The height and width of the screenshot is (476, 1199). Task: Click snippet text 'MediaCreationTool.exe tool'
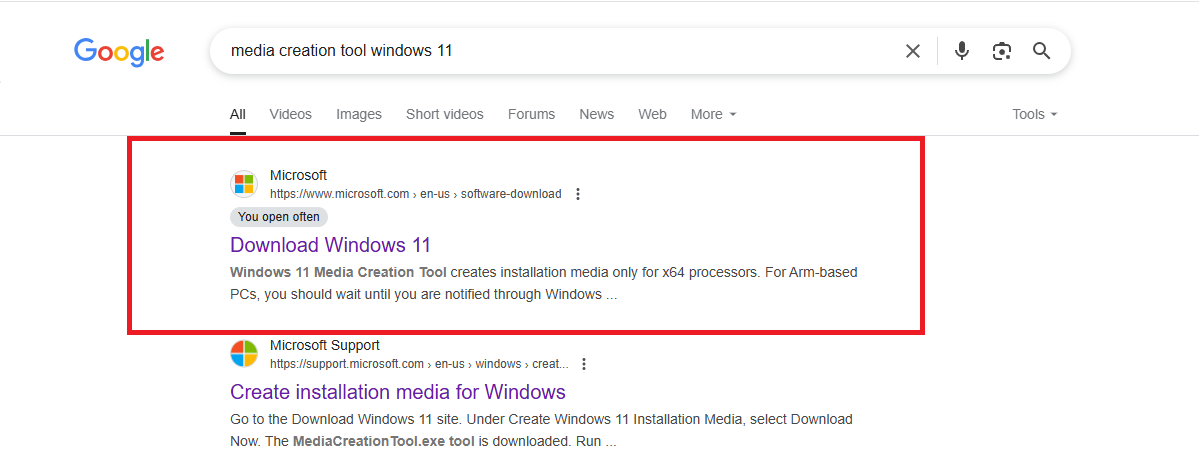pyautogui.click(x=384, y=442)
